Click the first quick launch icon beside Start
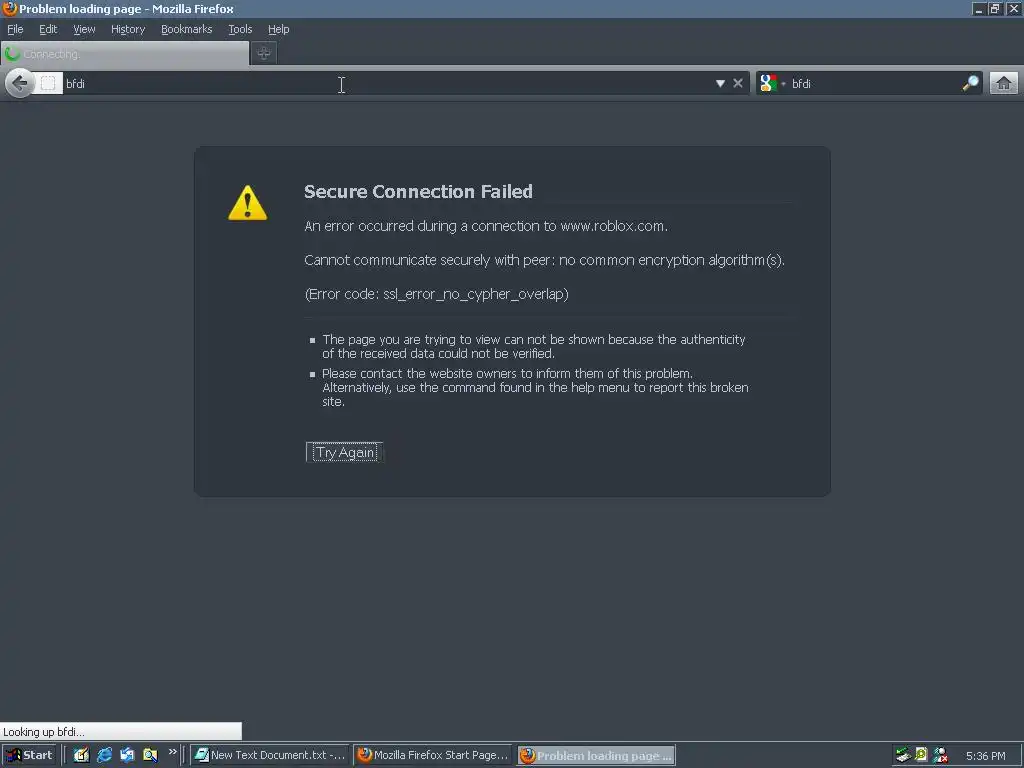Viewport: 1024px width, 768px height. [81, 755]
